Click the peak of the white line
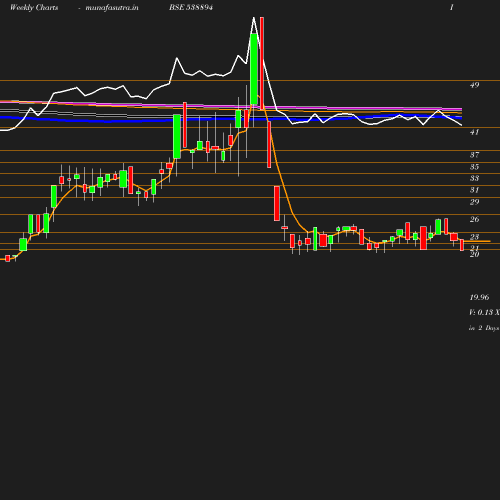This screenshot has width=500, height=500. click(254, 18)
